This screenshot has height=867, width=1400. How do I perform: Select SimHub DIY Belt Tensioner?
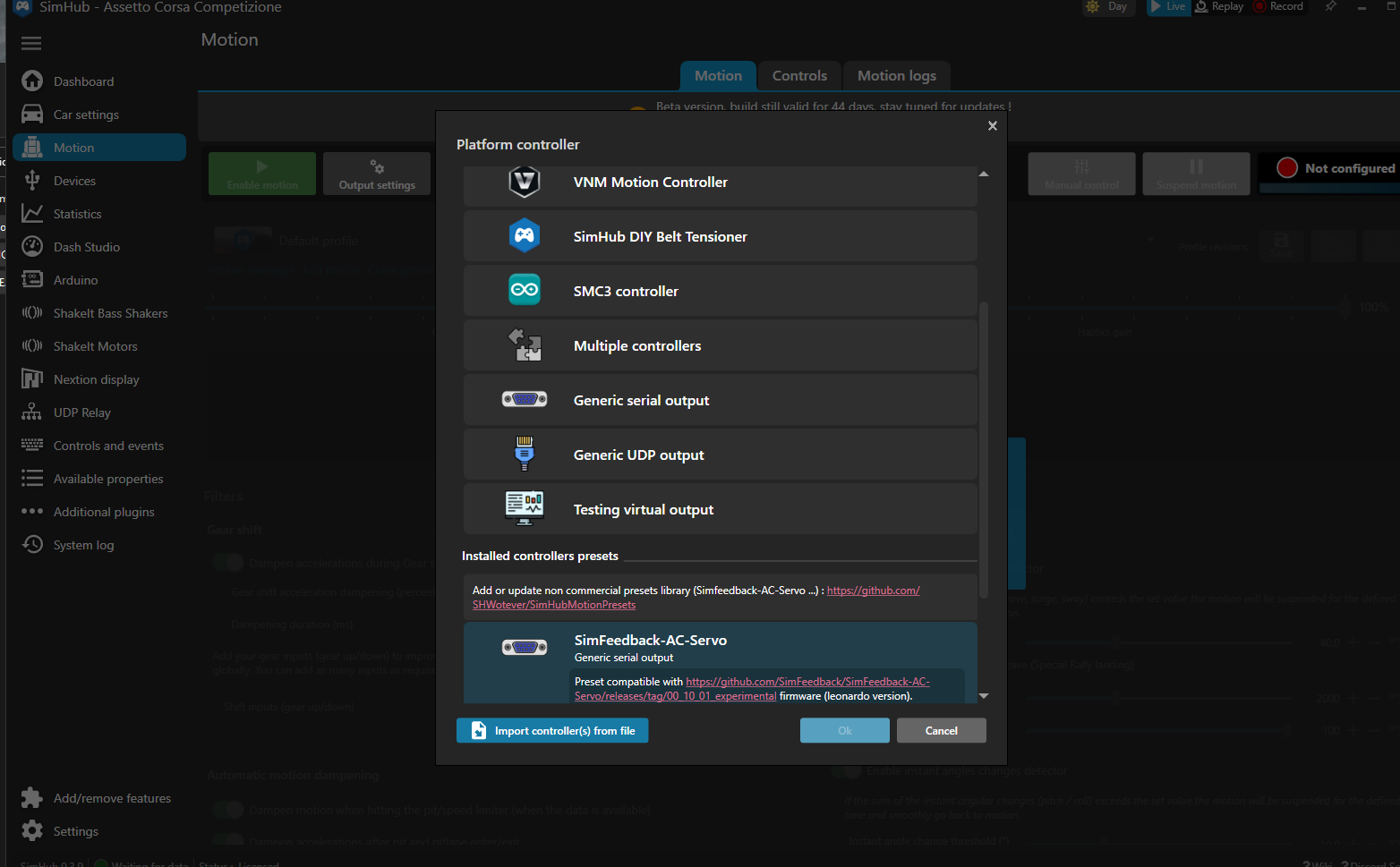[x=720, y=236]
